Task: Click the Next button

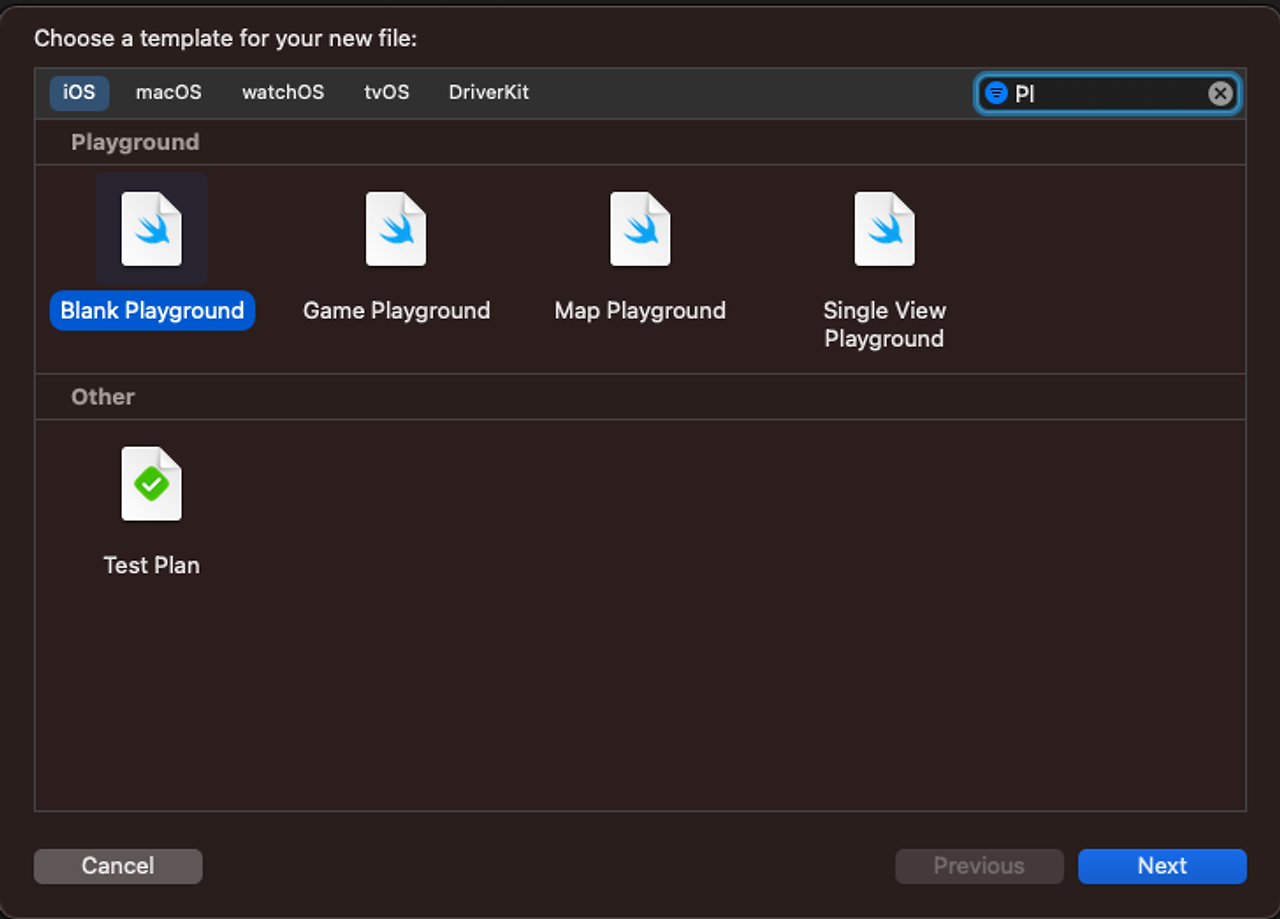Action: (1162, 866)
